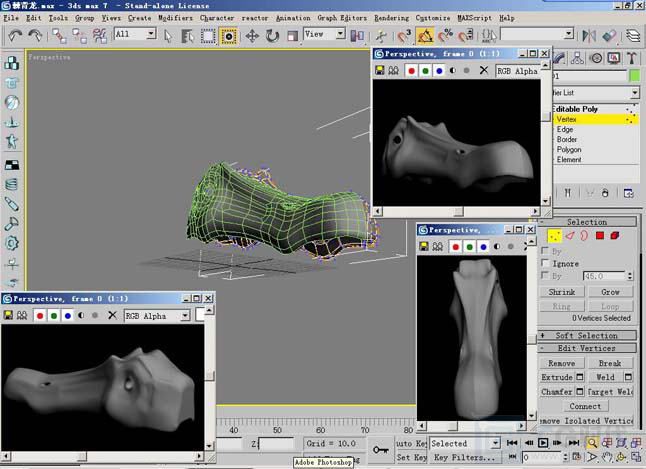
Task: Open the Customize menu
Action: tap(433, 18)
